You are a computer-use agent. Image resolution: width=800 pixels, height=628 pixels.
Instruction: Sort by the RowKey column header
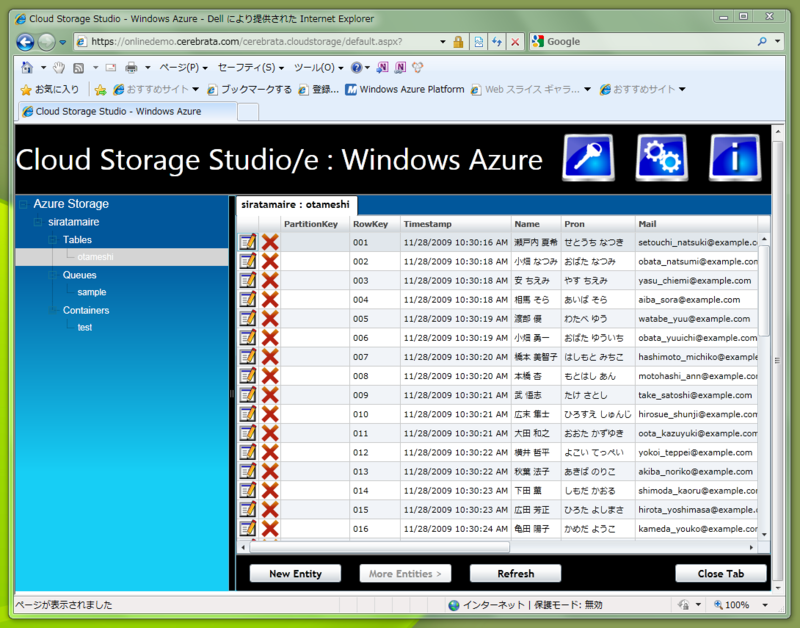(x=374, y=224)
